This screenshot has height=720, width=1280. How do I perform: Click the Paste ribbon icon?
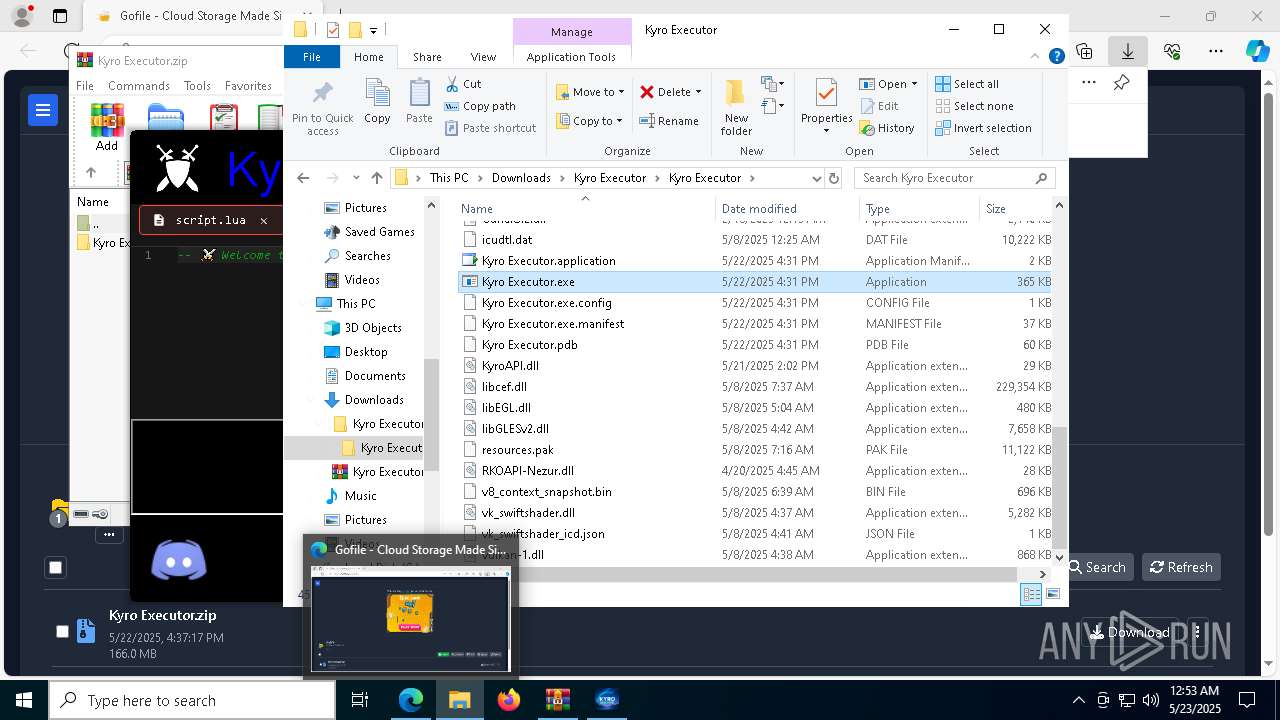click(x=419, y=94)
